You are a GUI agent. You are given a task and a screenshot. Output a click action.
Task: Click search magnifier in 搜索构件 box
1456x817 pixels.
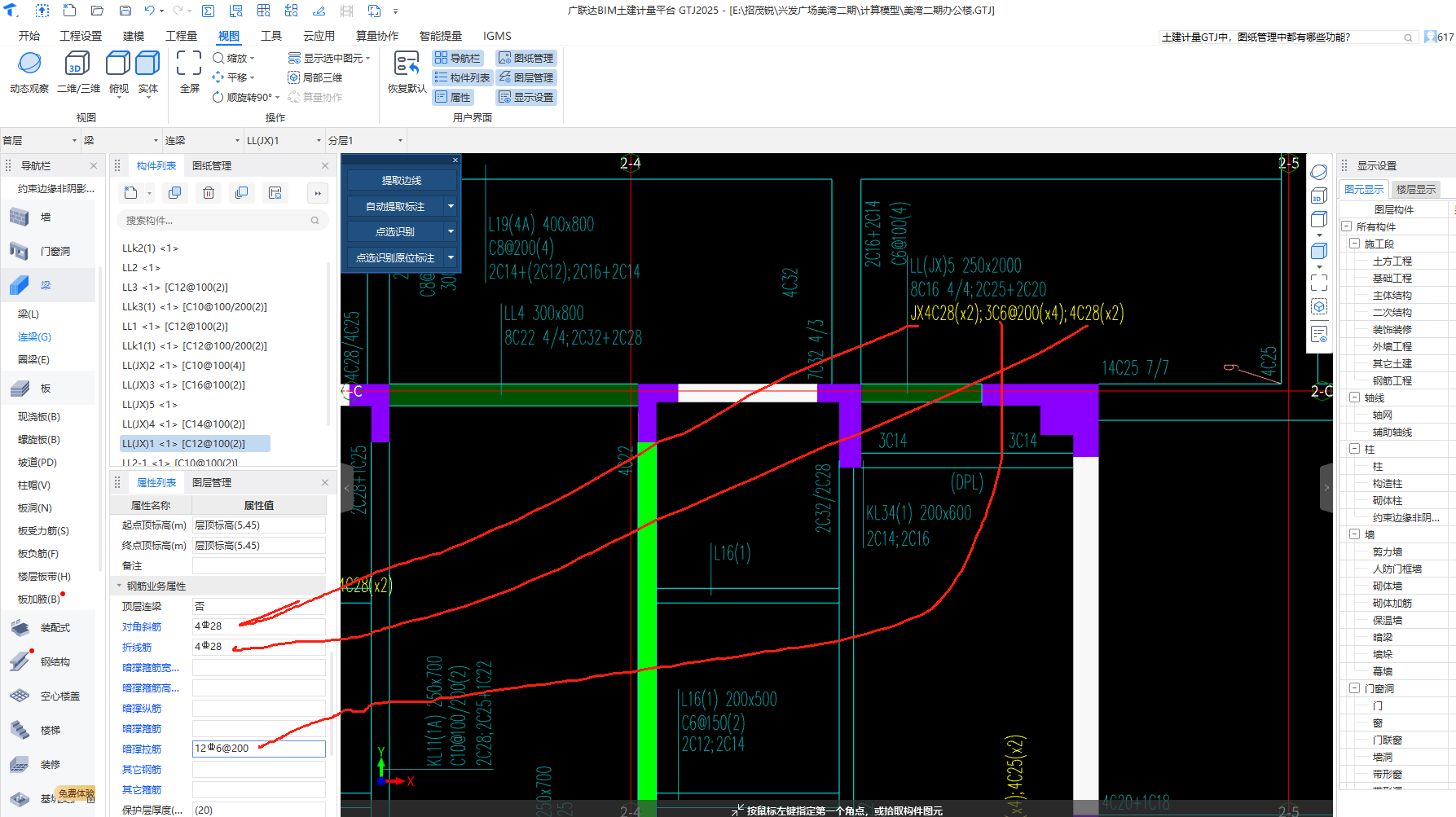pyautogui.click(x=315, y=221)
